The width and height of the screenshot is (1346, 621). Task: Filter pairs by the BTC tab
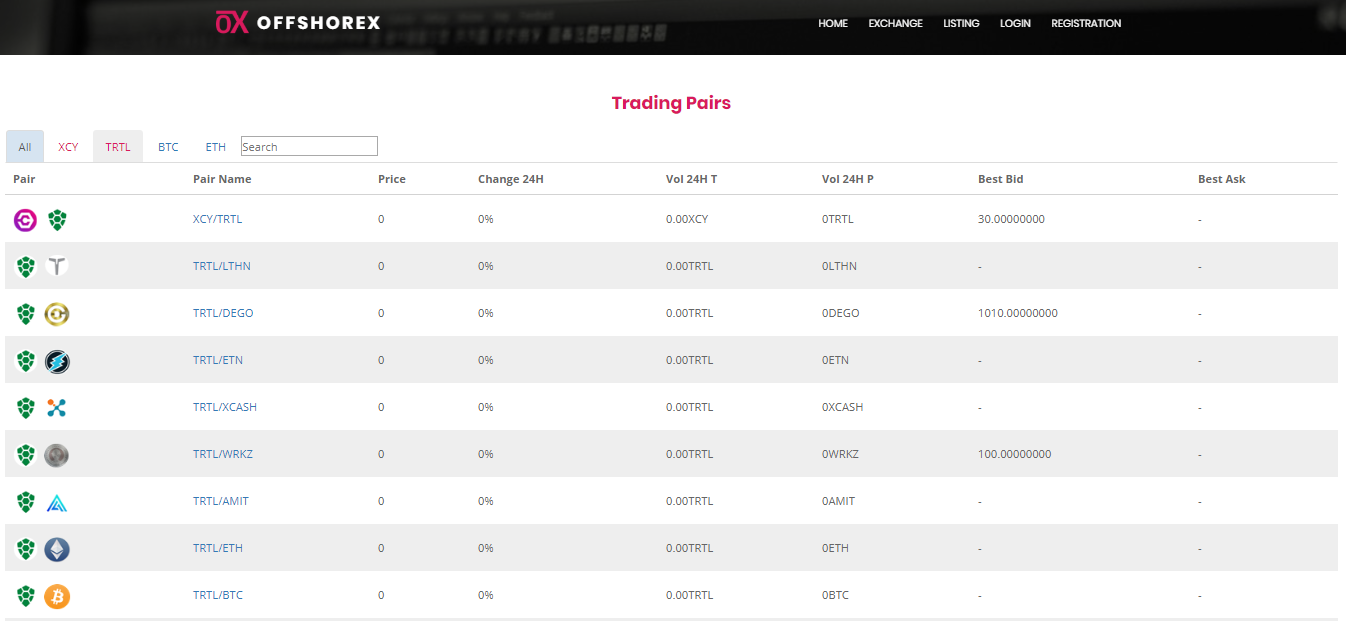click(168, 147)
